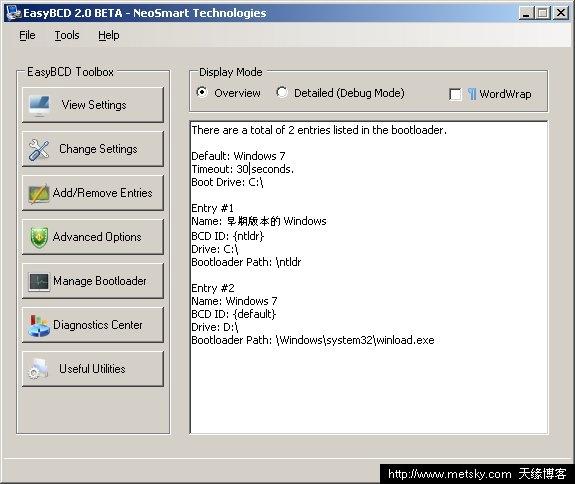
Task: Click the Manage Bootloader button label
Action: click(x=100, y=281)
